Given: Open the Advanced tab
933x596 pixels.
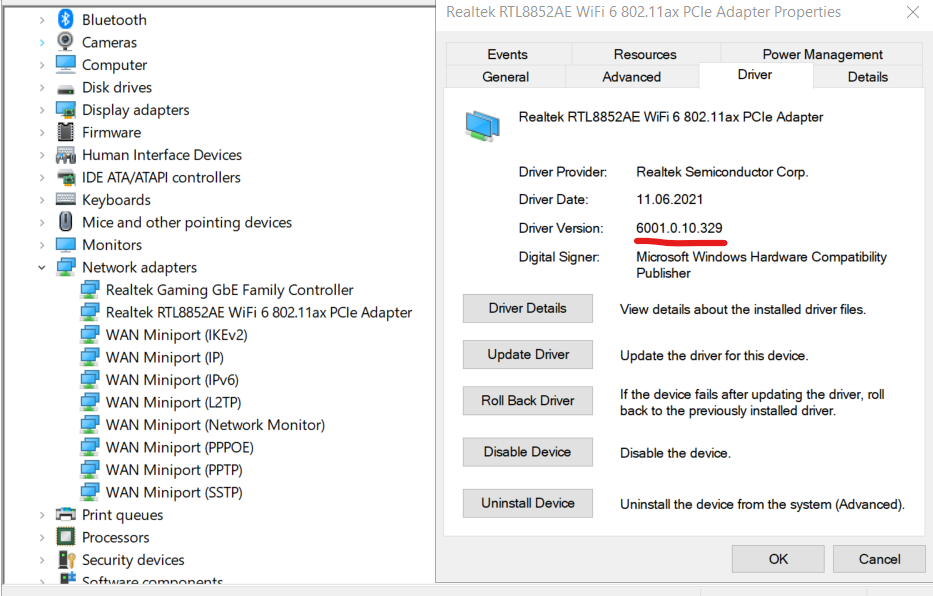Looking at the screenshot, I should point(631,77).
